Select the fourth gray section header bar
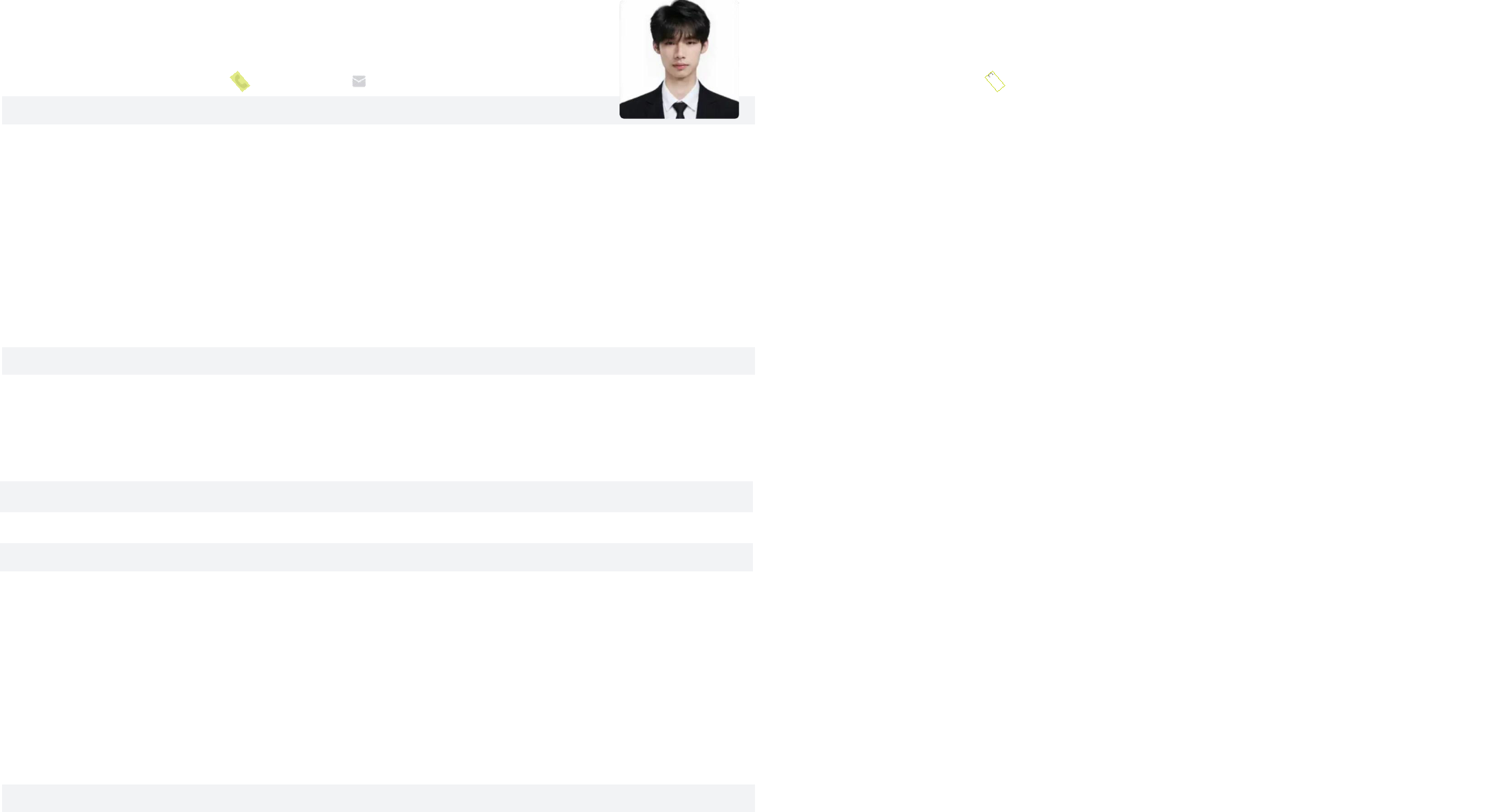Viewport: 1510px width, 812px height. coord(376,557)
